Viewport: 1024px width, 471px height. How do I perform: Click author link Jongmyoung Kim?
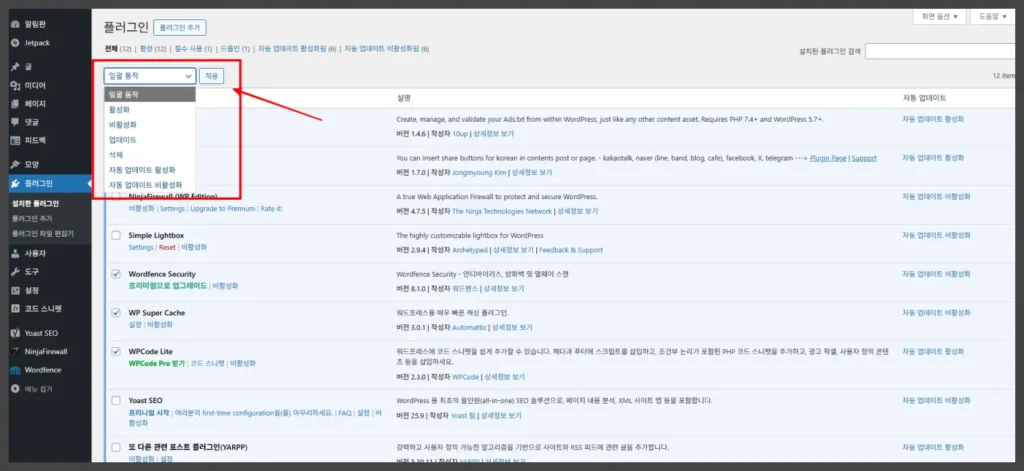pos(481,172)
